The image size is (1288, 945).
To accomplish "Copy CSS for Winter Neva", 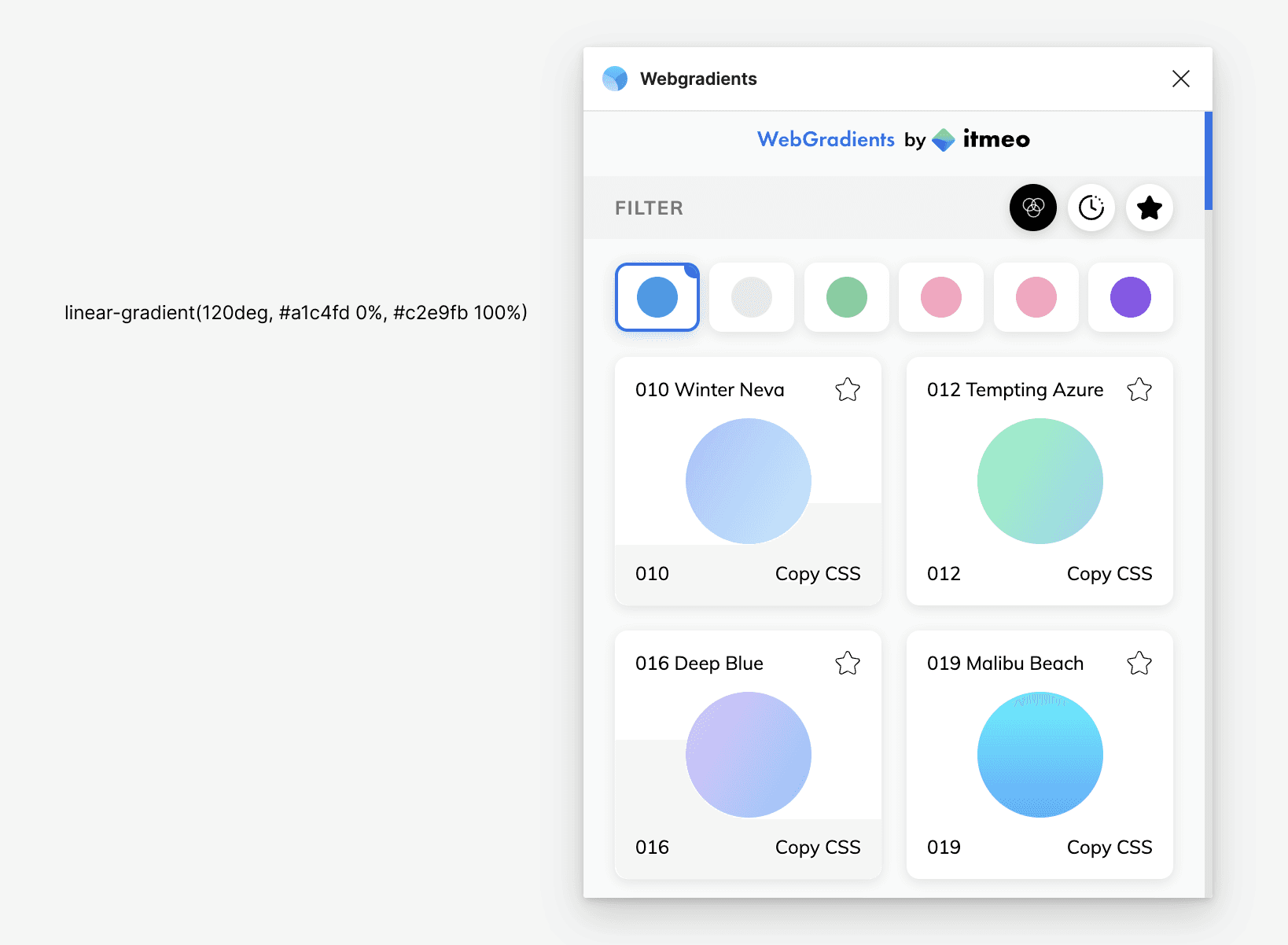I will 817,573.
